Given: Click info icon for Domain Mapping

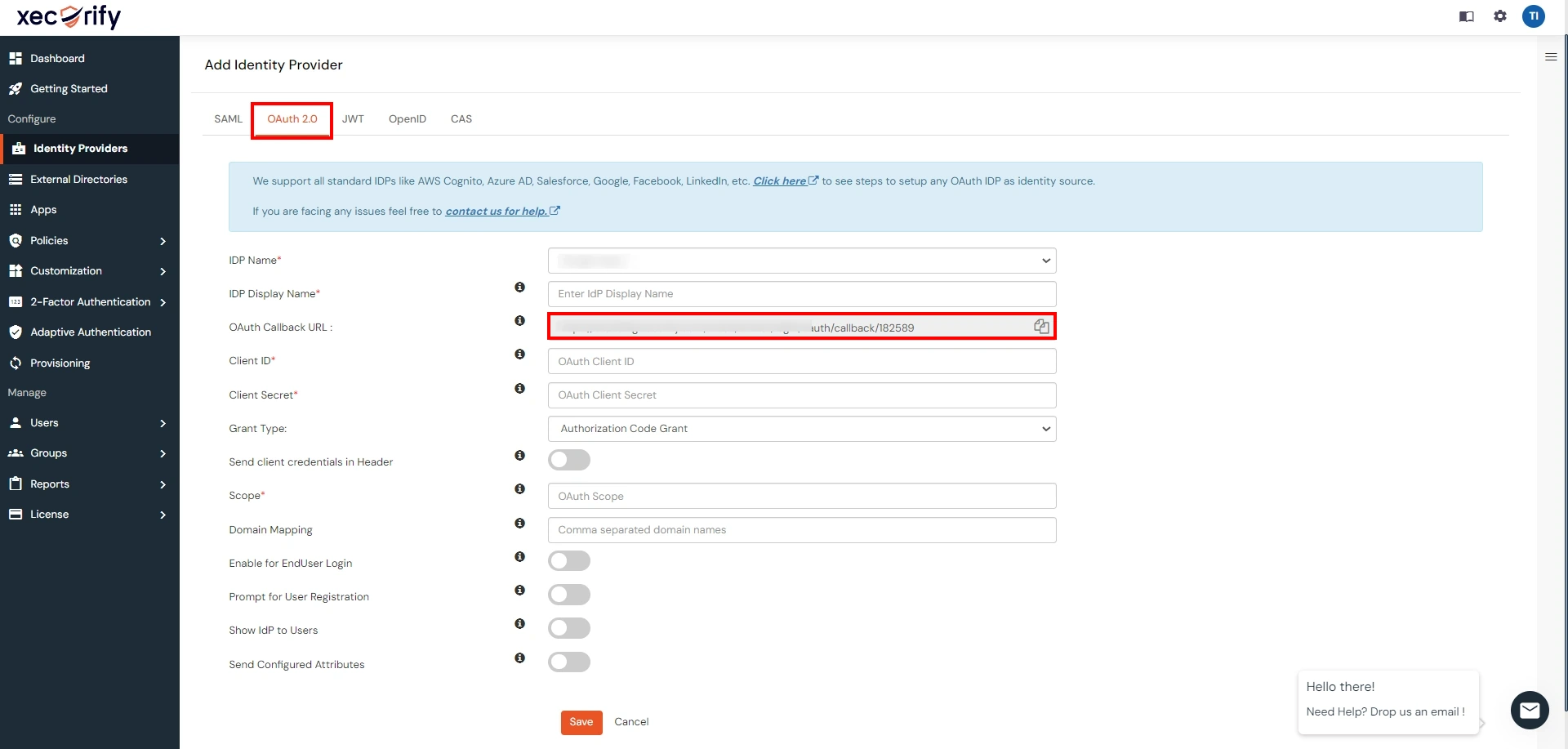Looking at the screenshot, I should 519,524.
